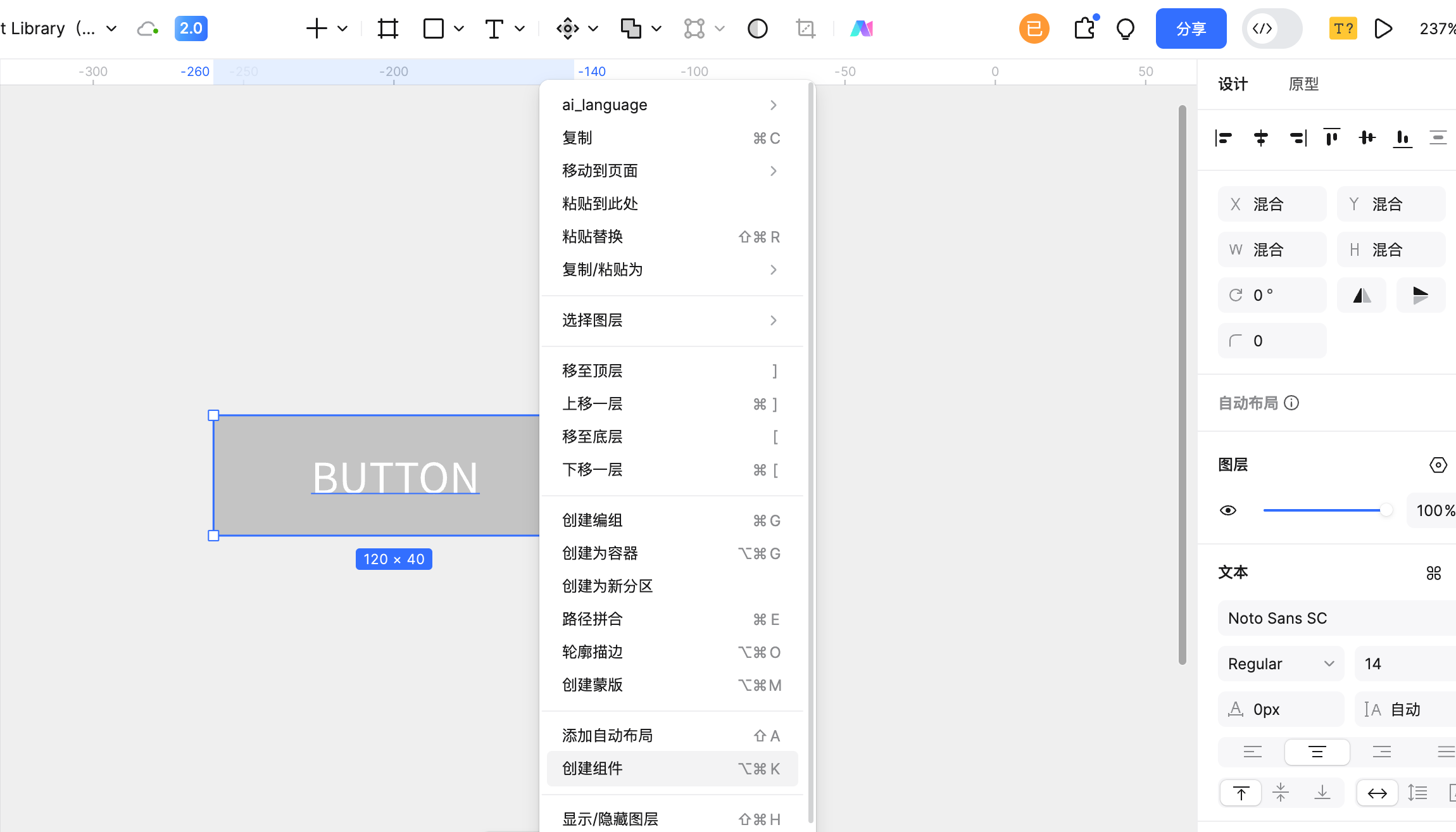Click the boolean operation icon
The image size is (1456, 832).
[x=631, y=28]
